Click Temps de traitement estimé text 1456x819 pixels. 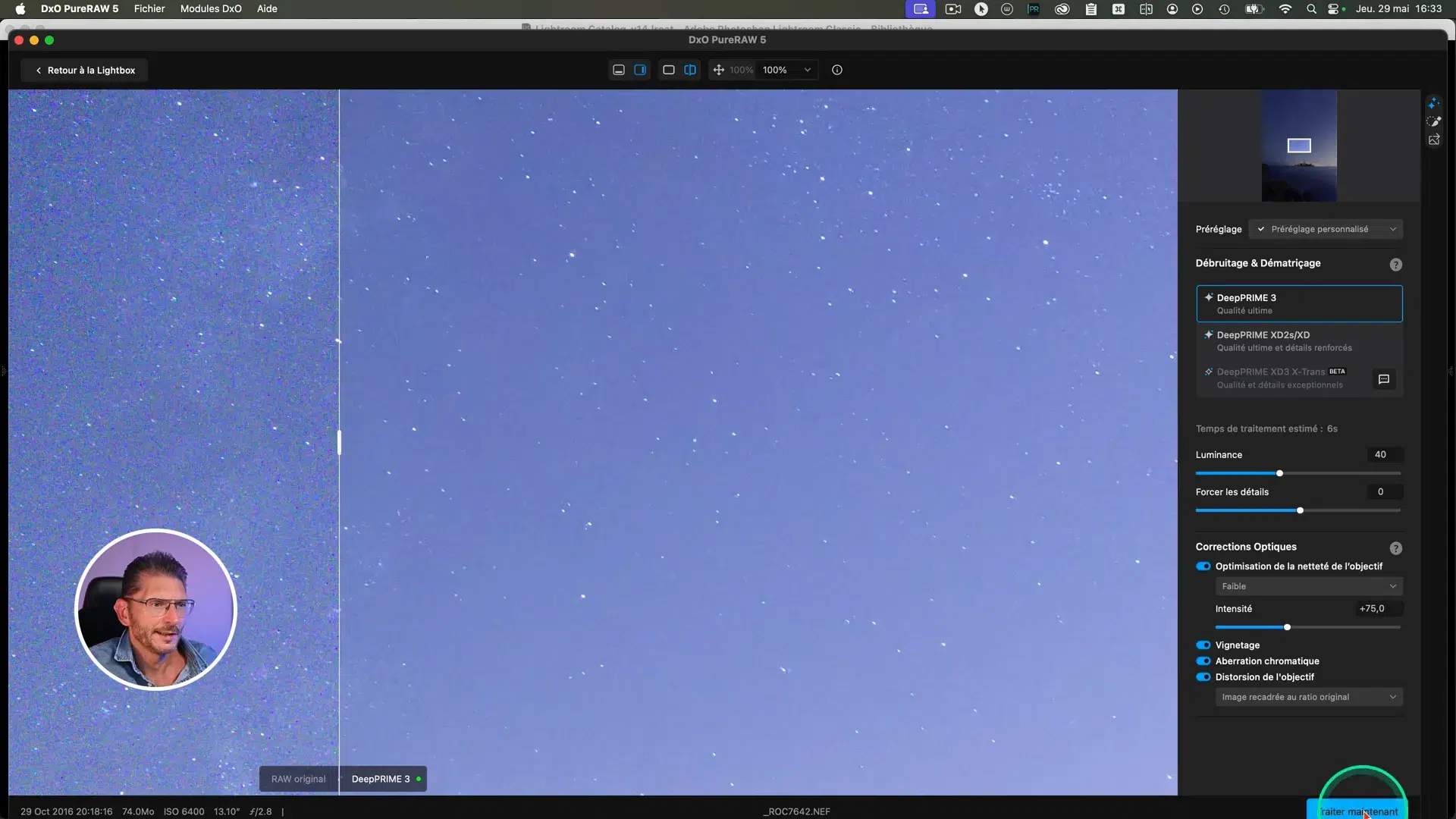pos(1266,428)
